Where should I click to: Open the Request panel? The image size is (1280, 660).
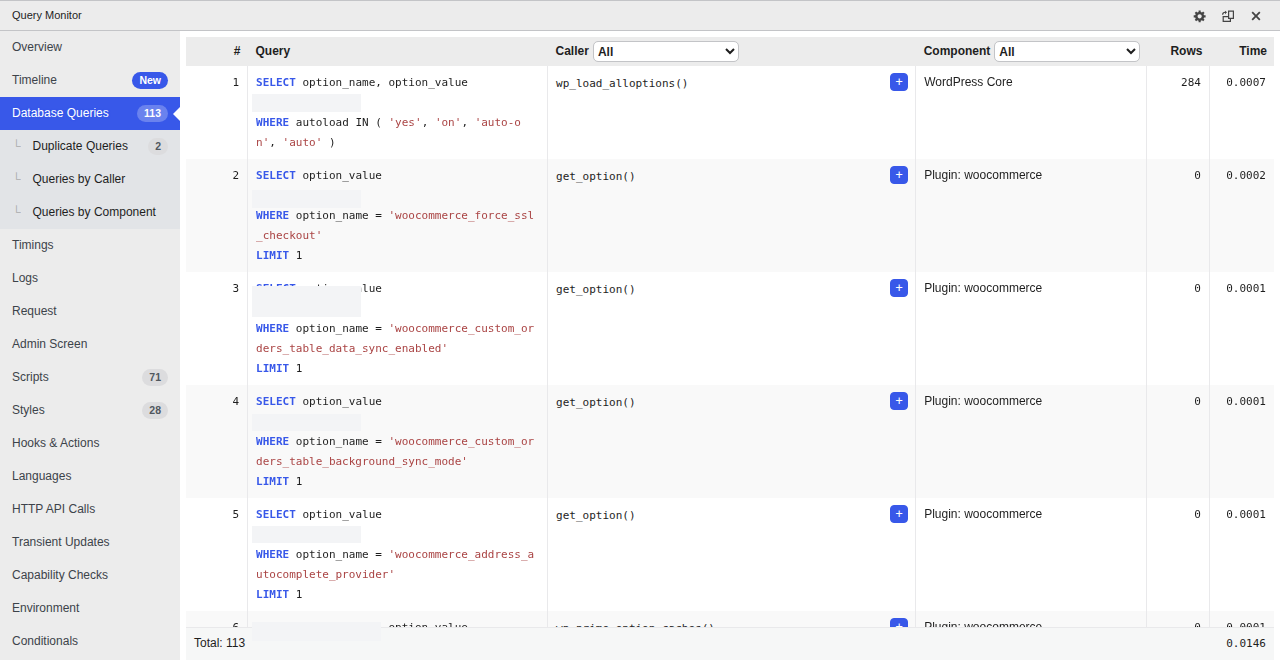tap(90, 311)
